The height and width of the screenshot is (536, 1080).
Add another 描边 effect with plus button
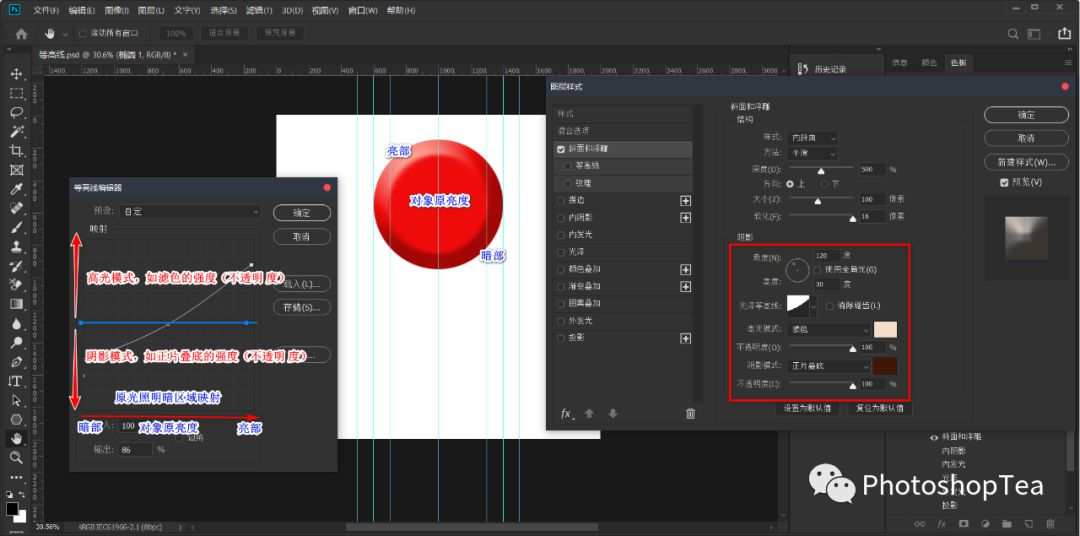click(x=685, y=200)
